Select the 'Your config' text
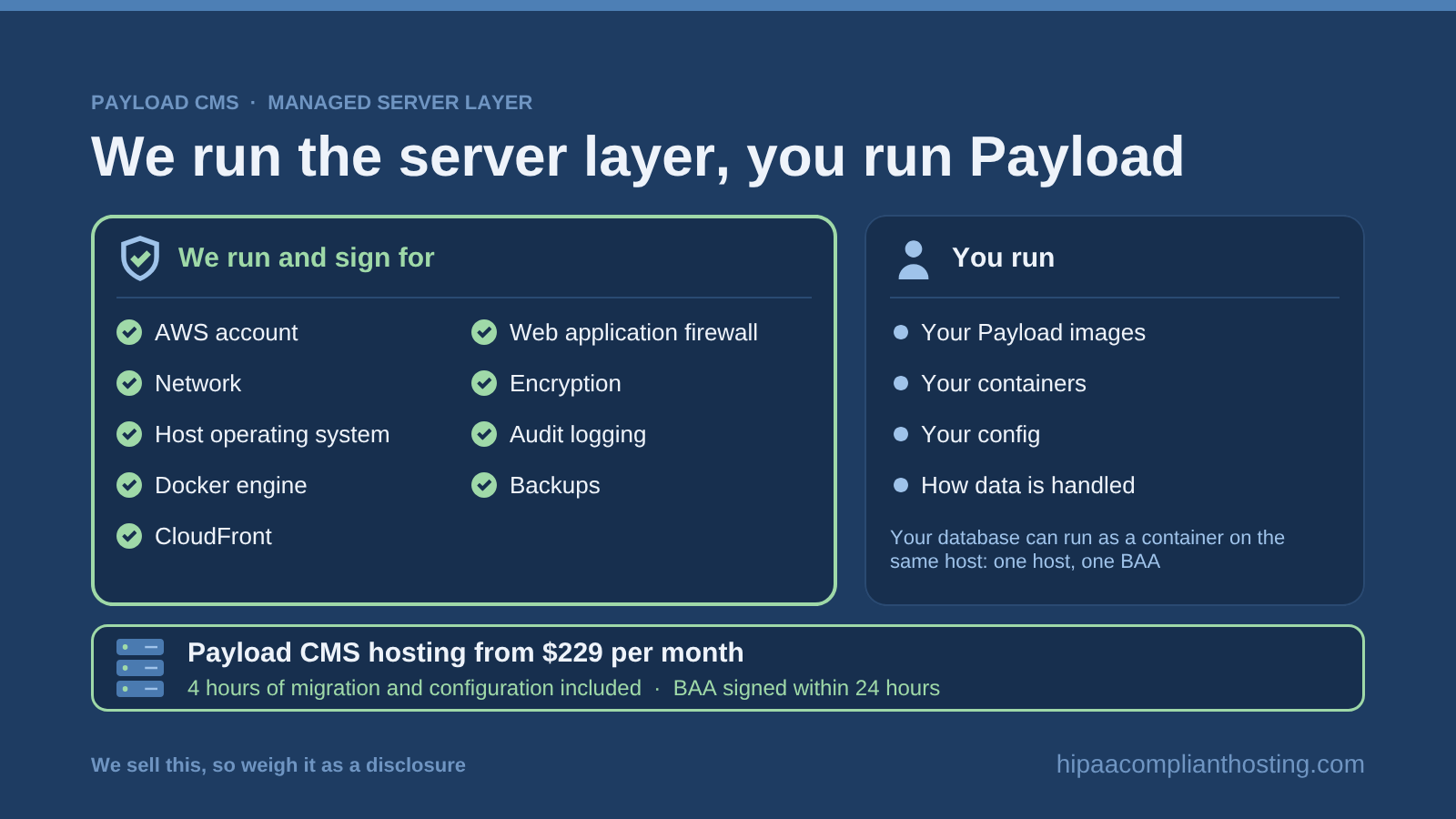Viewport: 1456px width, 819px height. (x=980, y=435)
